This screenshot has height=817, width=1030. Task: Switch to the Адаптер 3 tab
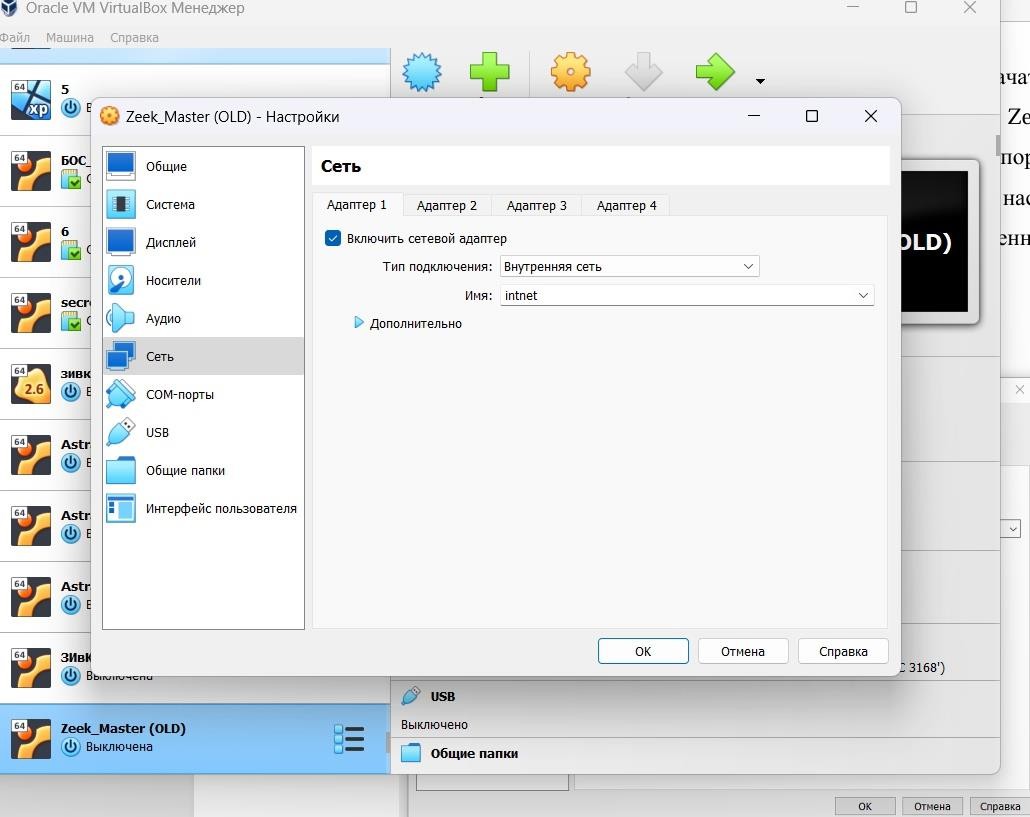coord(537,206)
